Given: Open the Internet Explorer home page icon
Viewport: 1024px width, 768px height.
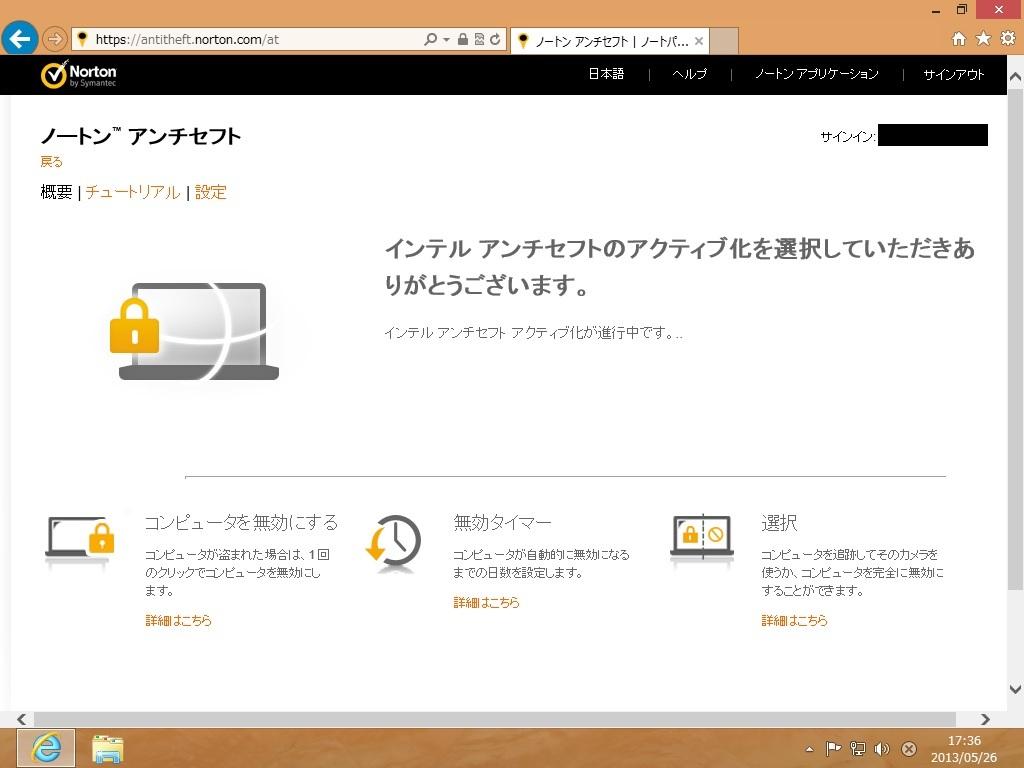Looking at the screenshot, I should [x=958, y=39].
